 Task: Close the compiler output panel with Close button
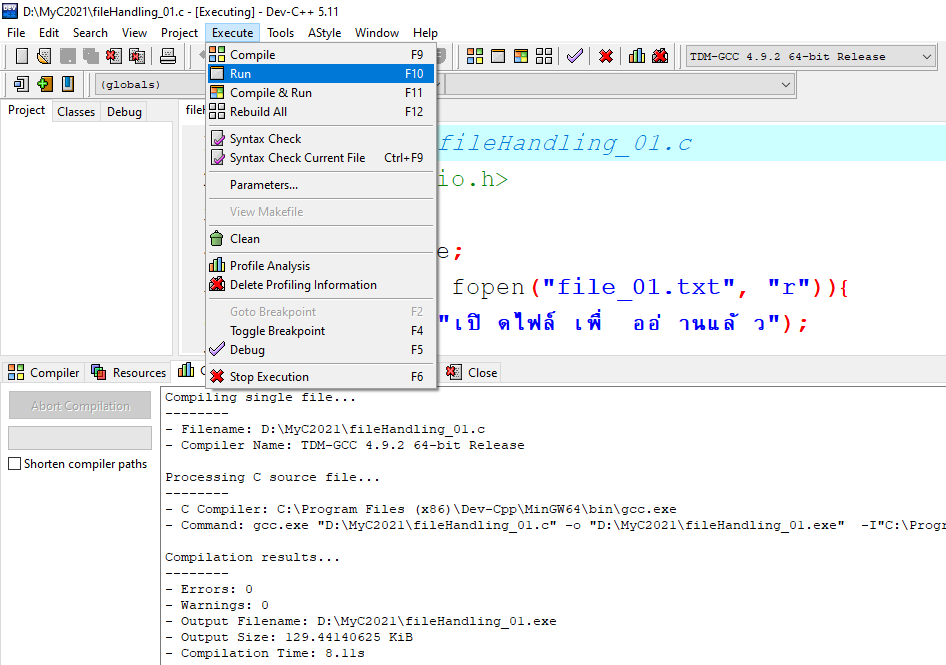pyautogui.click(x=471, y=371)
